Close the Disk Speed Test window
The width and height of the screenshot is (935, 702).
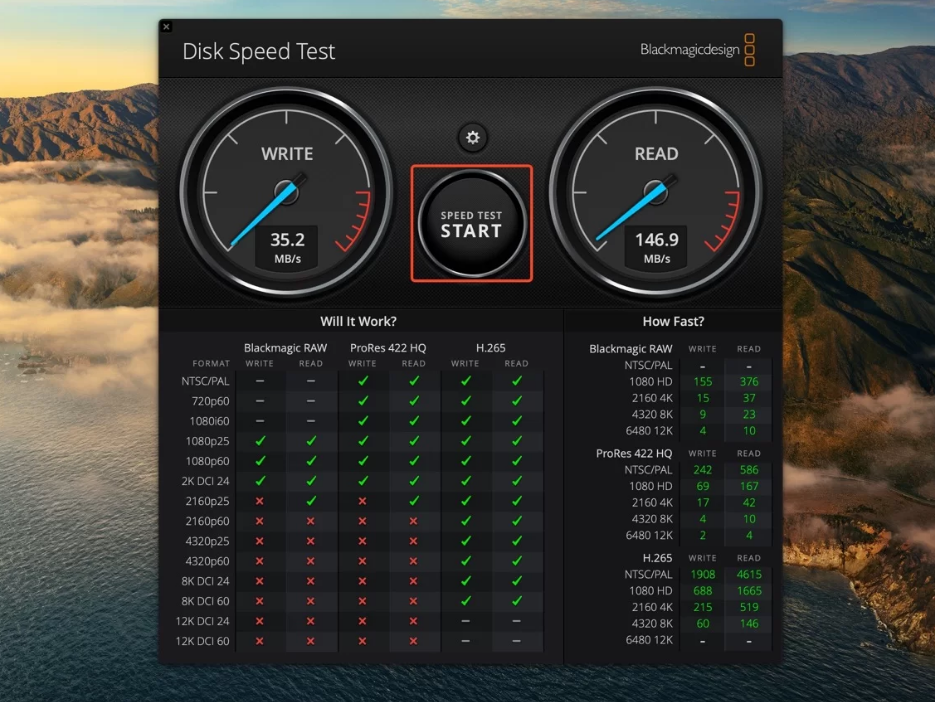(166, 26)
